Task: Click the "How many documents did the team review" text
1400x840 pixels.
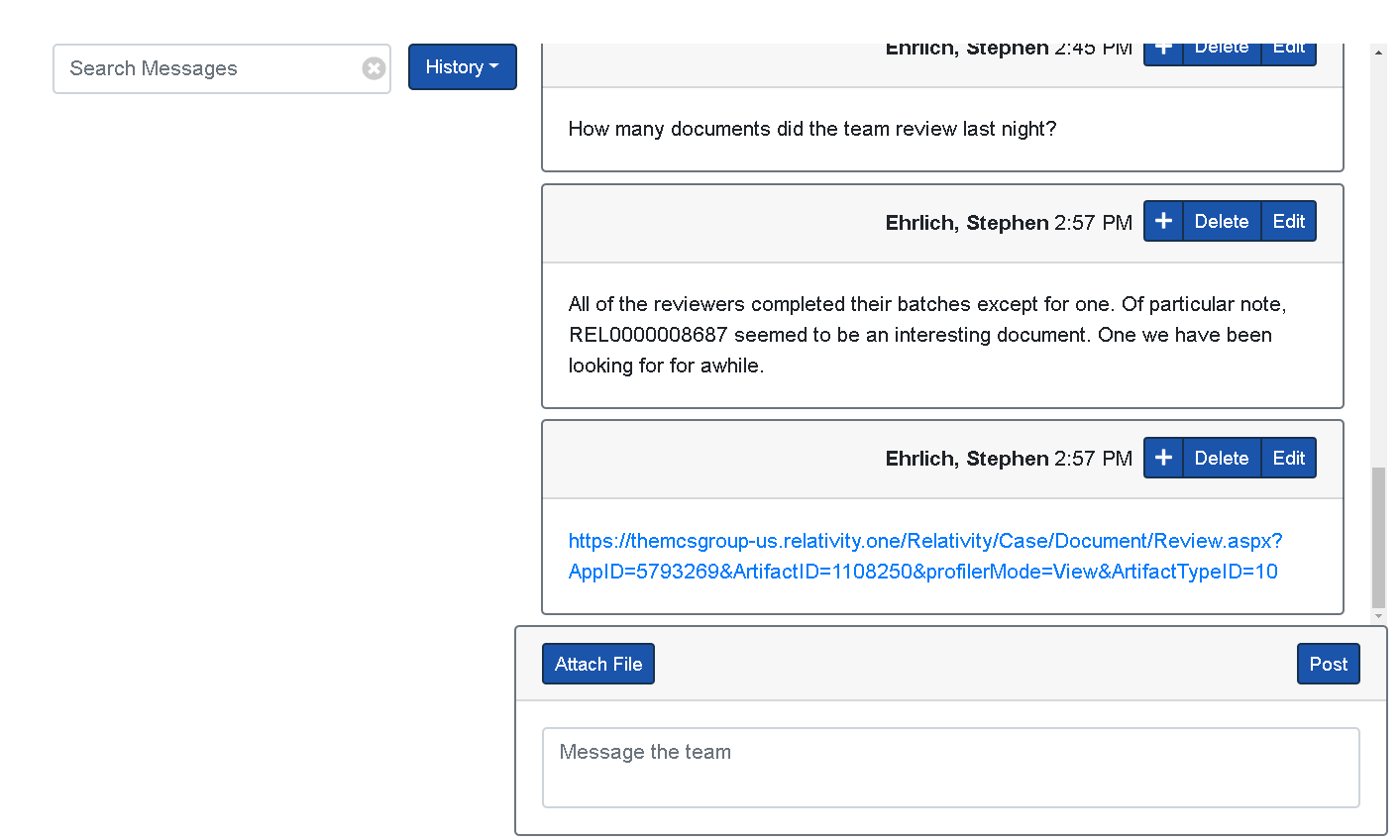Action: coord(812,129)
